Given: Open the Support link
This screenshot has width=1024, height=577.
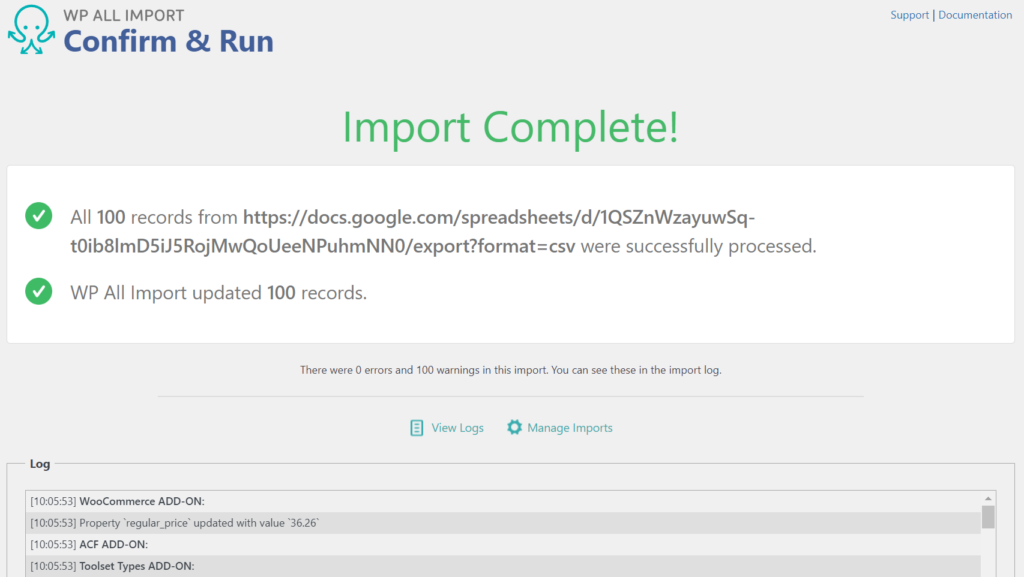Looking at the screenshot, I should 909,15.
